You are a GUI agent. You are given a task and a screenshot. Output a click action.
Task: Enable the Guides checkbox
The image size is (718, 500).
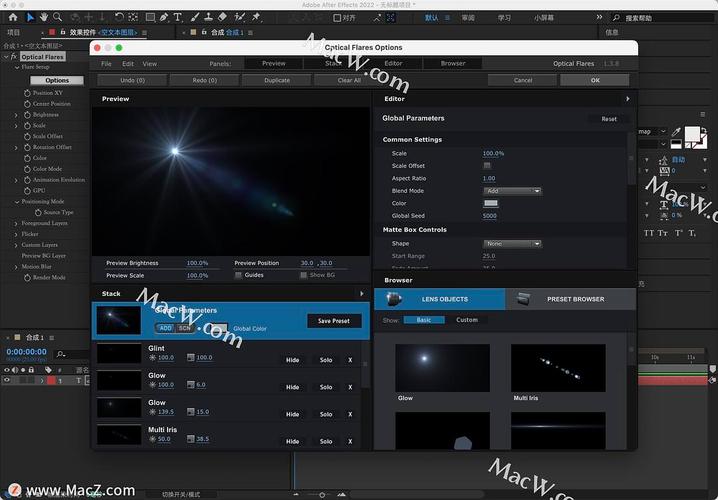(x=238, y=275)
